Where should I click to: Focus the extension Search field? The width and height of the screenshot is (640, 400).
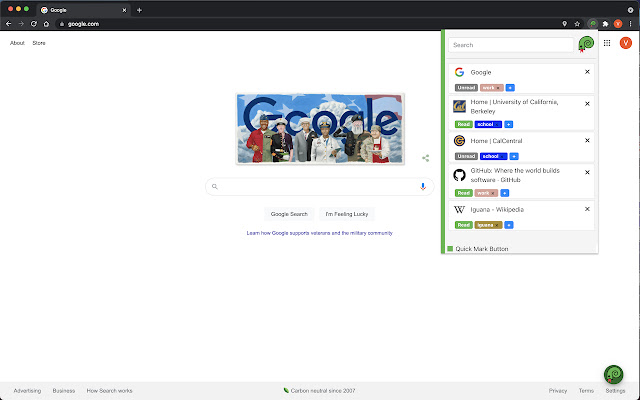(511, 45)
